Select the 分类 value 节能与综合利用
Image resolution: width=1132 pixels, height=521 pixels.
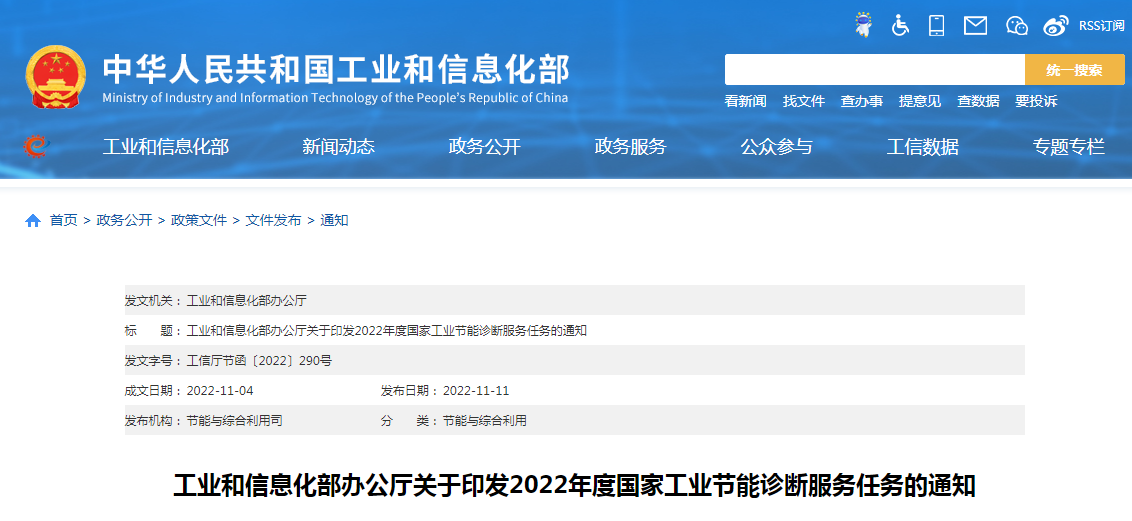click(x=484, y=421)
